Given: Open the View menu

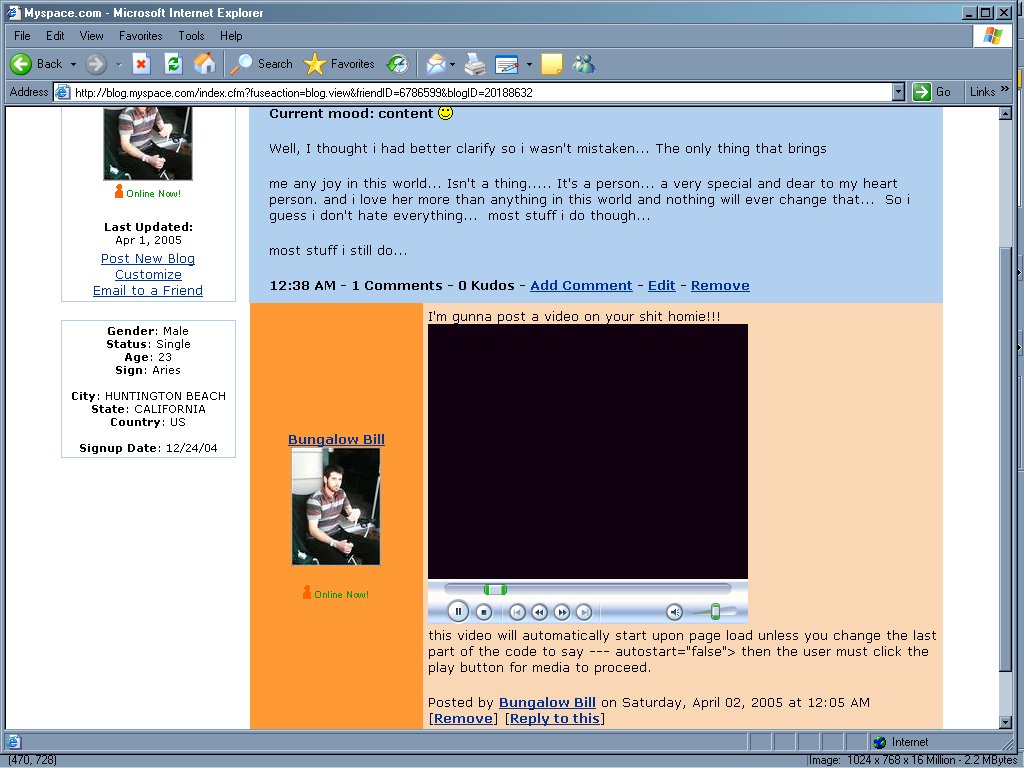Looking at the screenshot, I should (x=92, y=36).
